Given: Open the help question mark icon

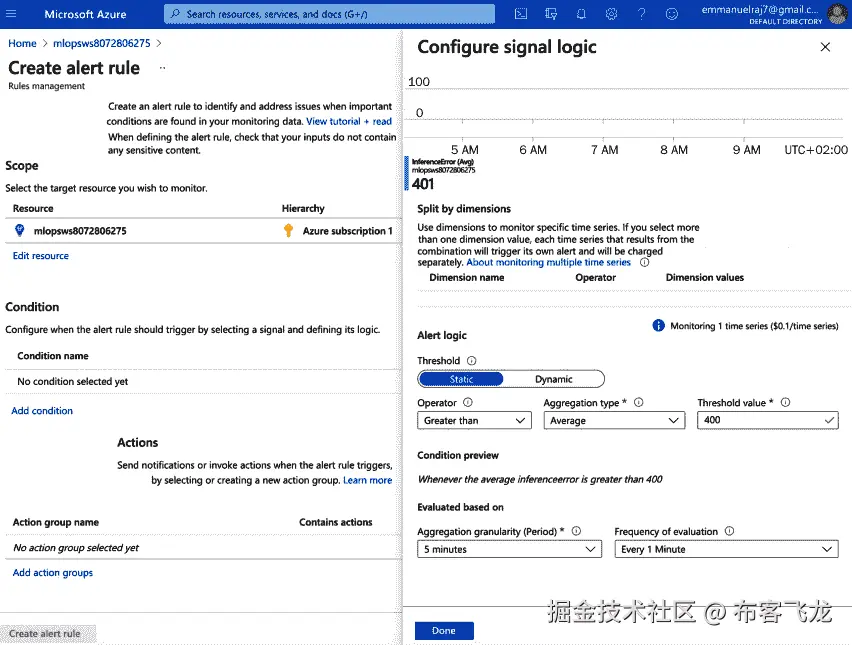Looking at the screenshot, I should 642,14.
